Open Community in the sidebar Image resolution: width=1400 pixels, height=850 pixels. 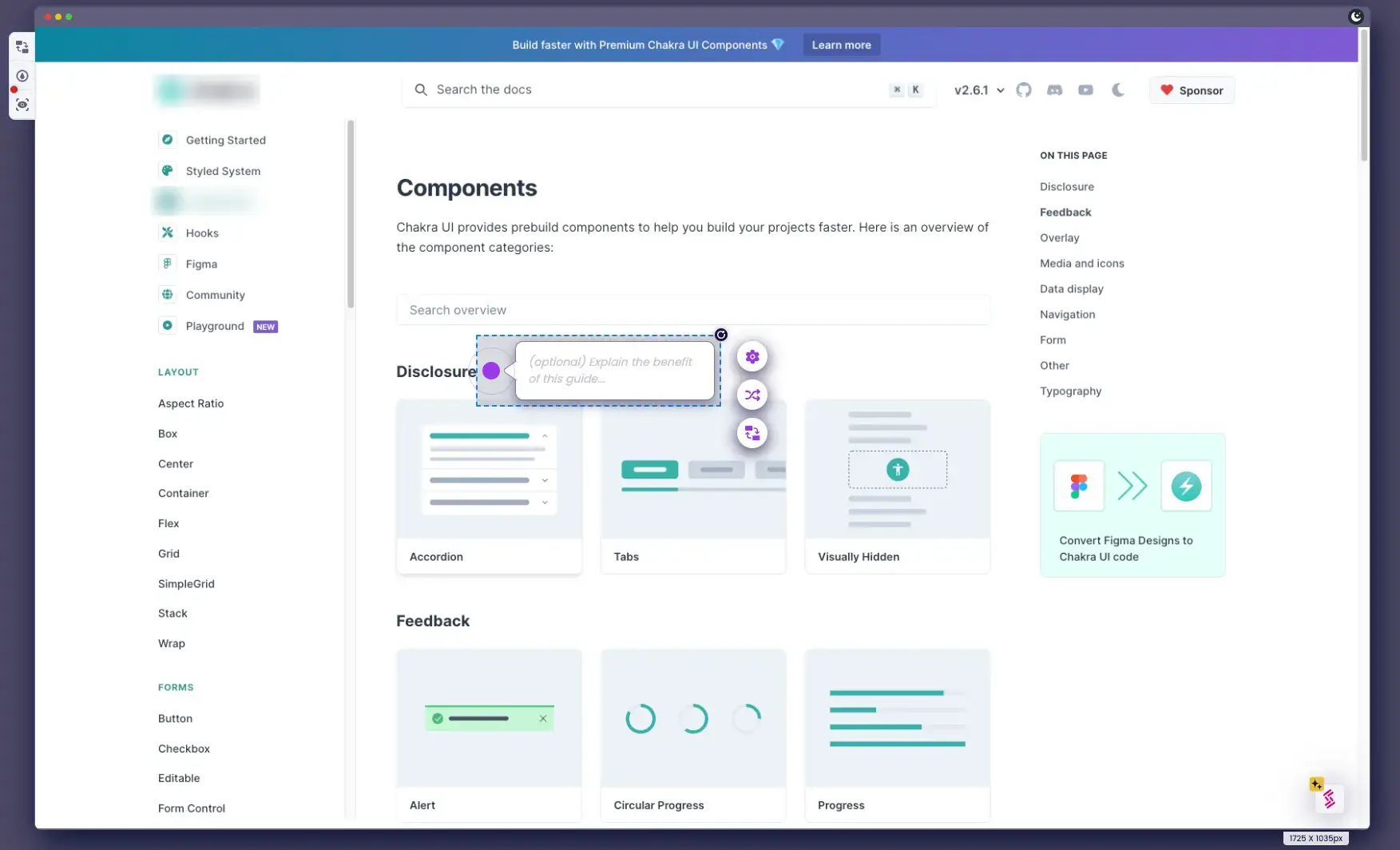click(x=215, y=295)
